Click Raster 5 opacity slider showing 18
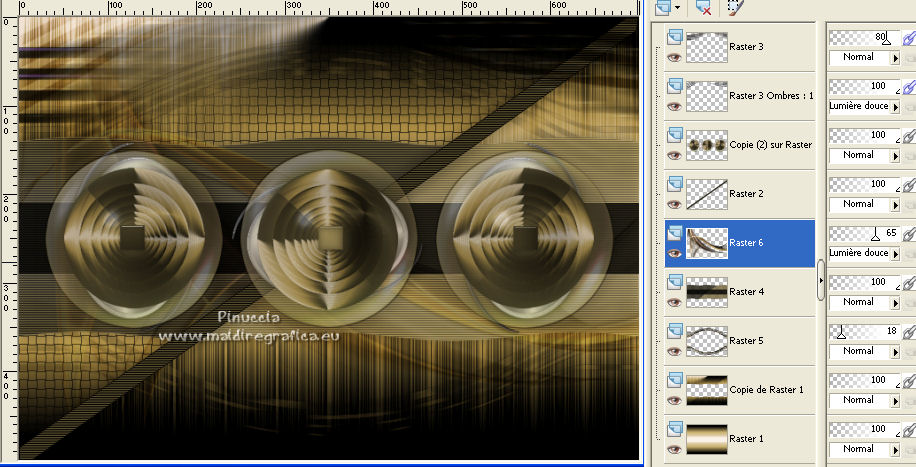 coord(865,333)
